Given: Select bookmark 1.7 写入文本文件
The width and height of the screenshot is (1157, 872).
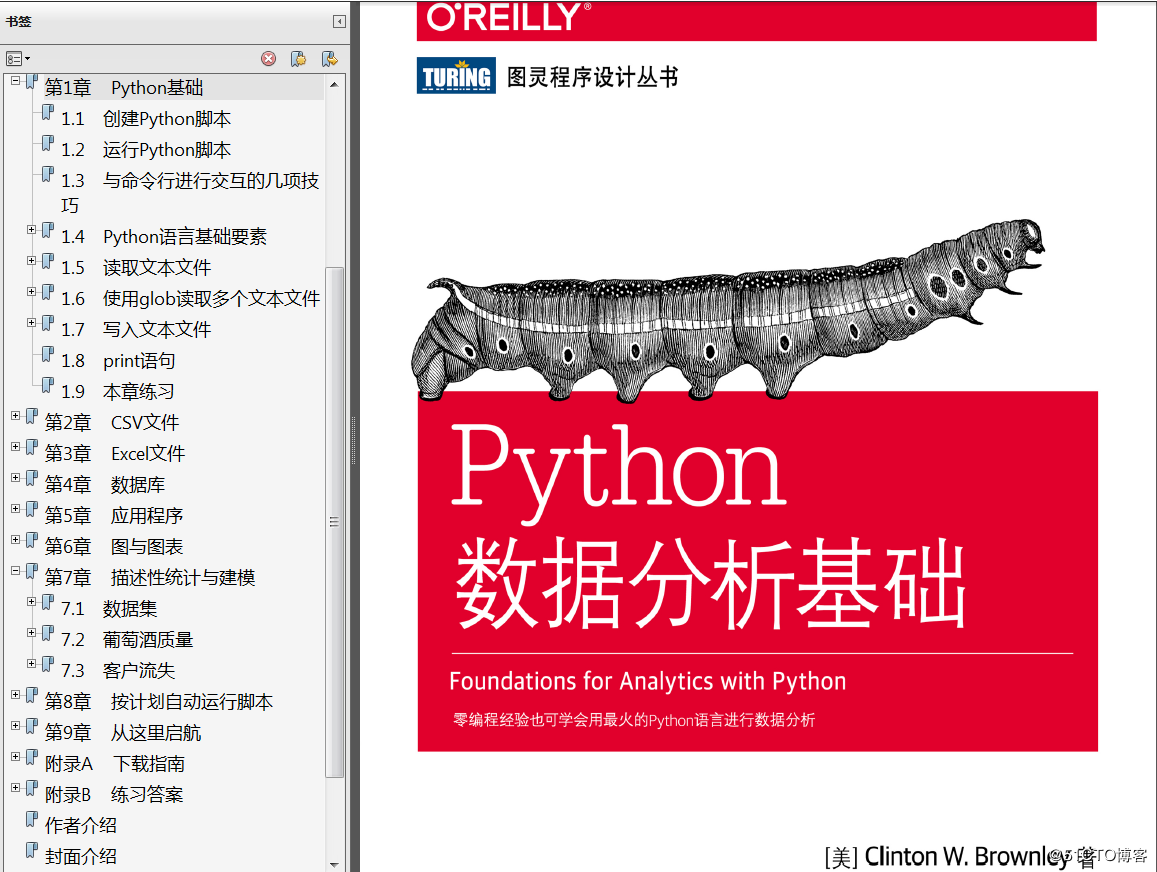Looking at the screenshot, I should pos(136,330).
